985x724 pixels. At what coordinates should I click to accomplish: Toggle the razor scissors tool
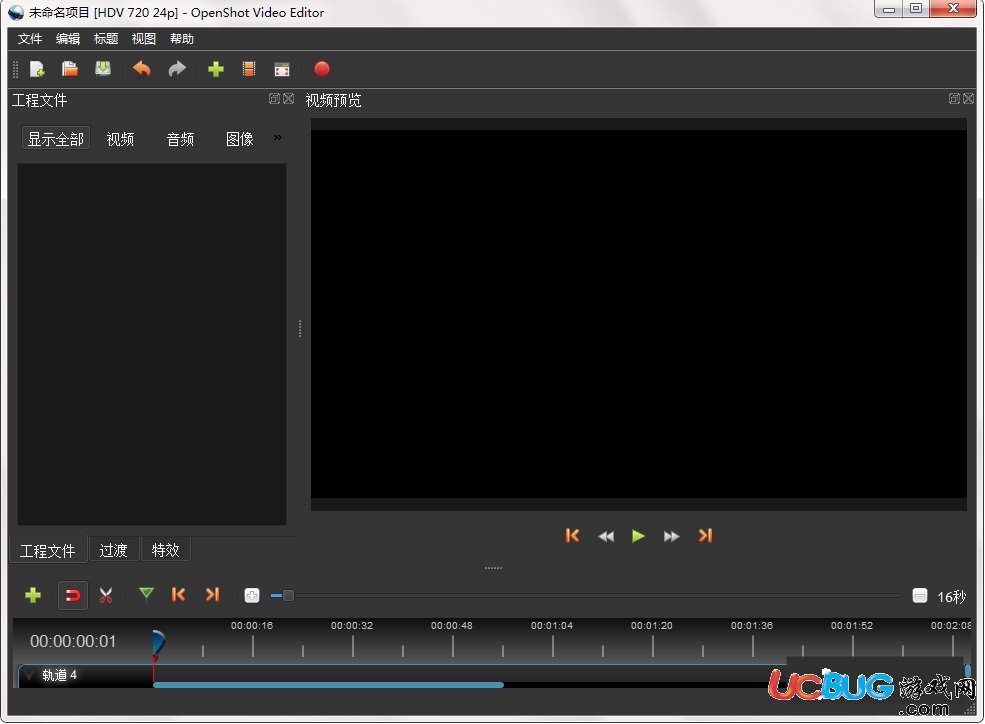[x=106, y=595]
